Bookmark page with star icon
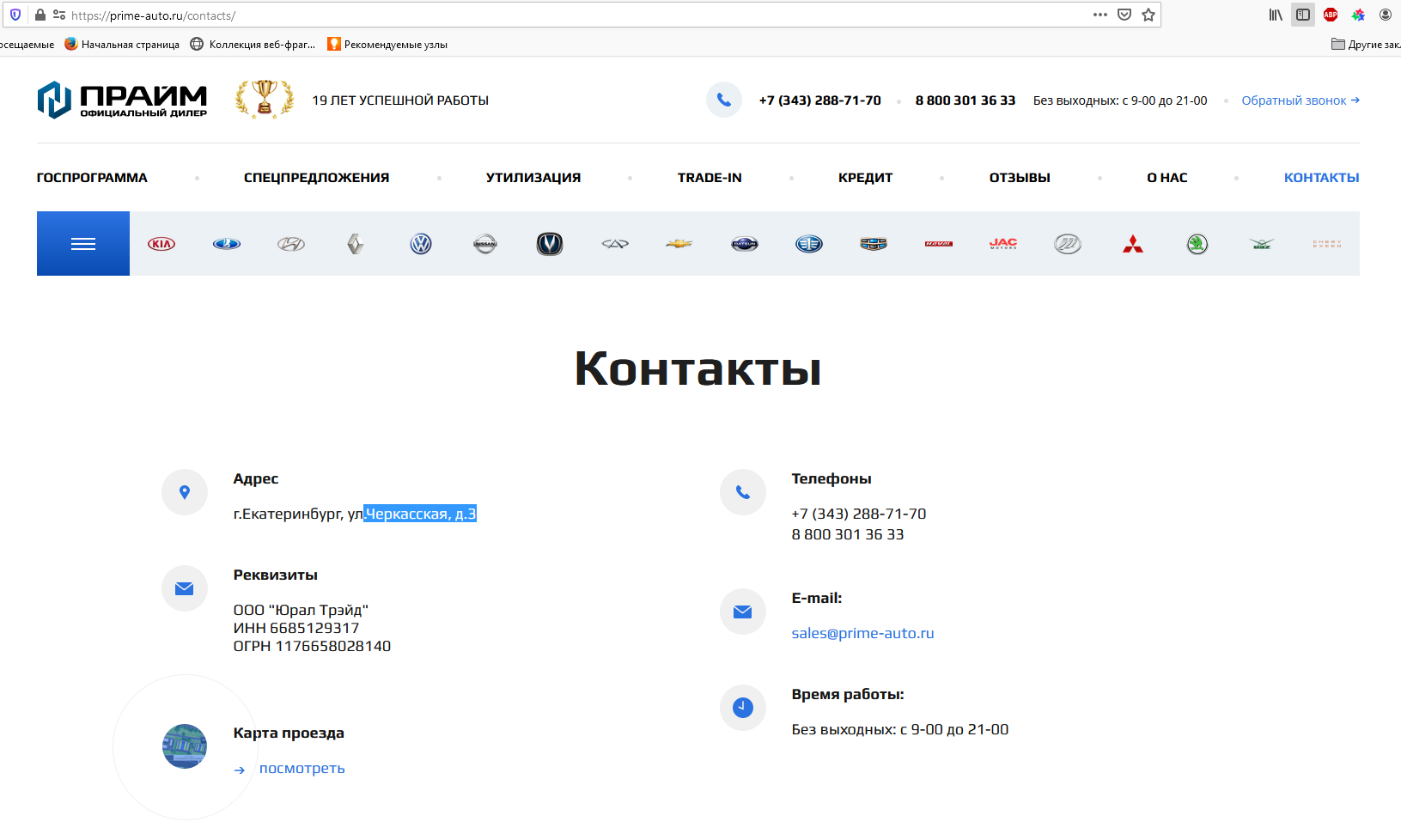The image size is (1401, 840). click(x=1148, y=15)
